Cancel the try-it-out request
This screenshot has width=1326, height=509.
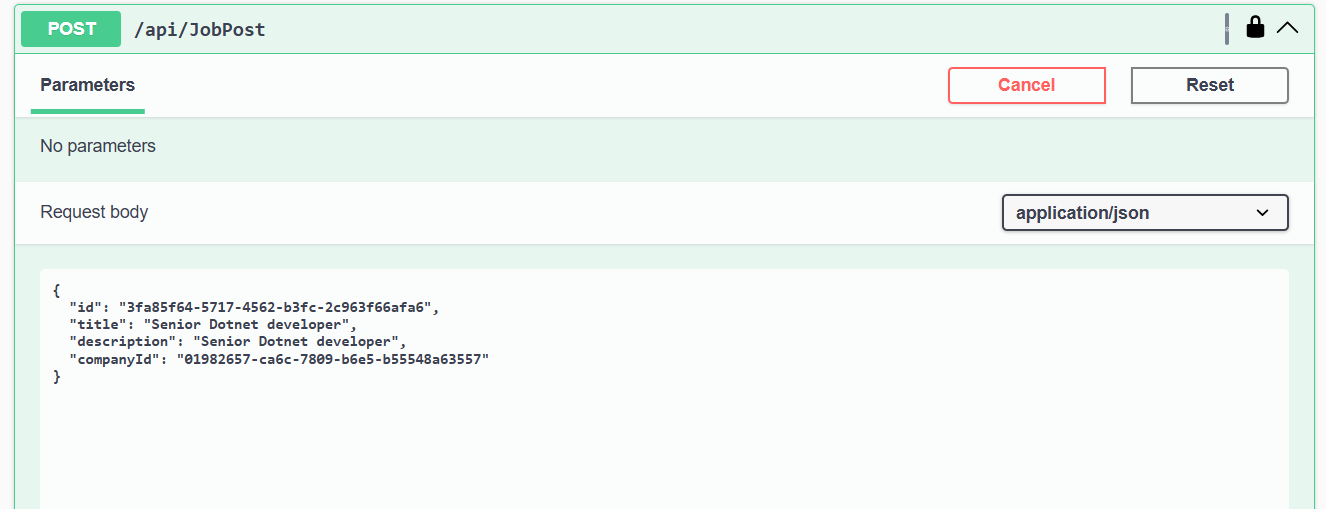(x=1027, y=85)
